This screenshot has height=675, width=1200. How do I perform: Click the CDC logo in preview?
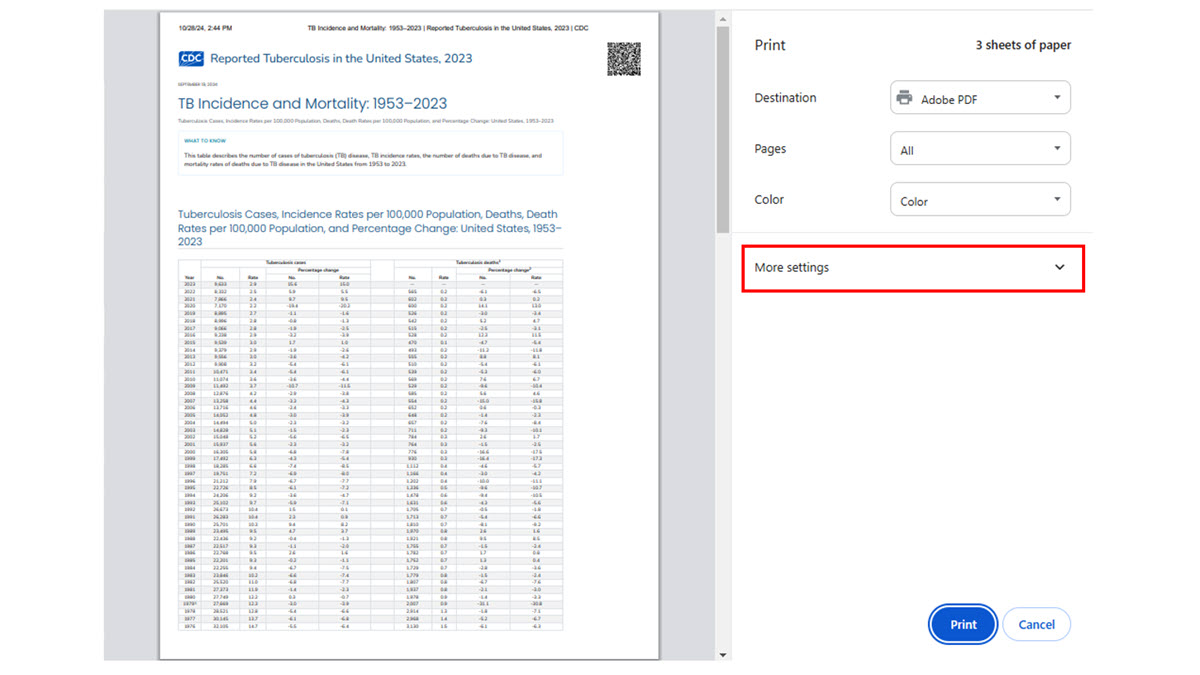point(191,59)
